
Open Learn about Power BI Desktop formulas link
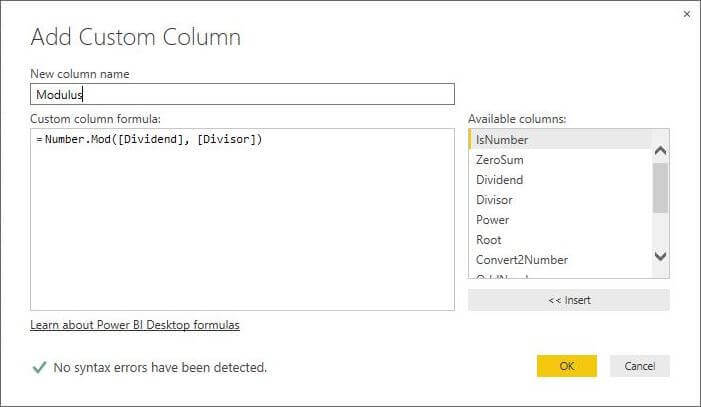(x=135, y=325)
